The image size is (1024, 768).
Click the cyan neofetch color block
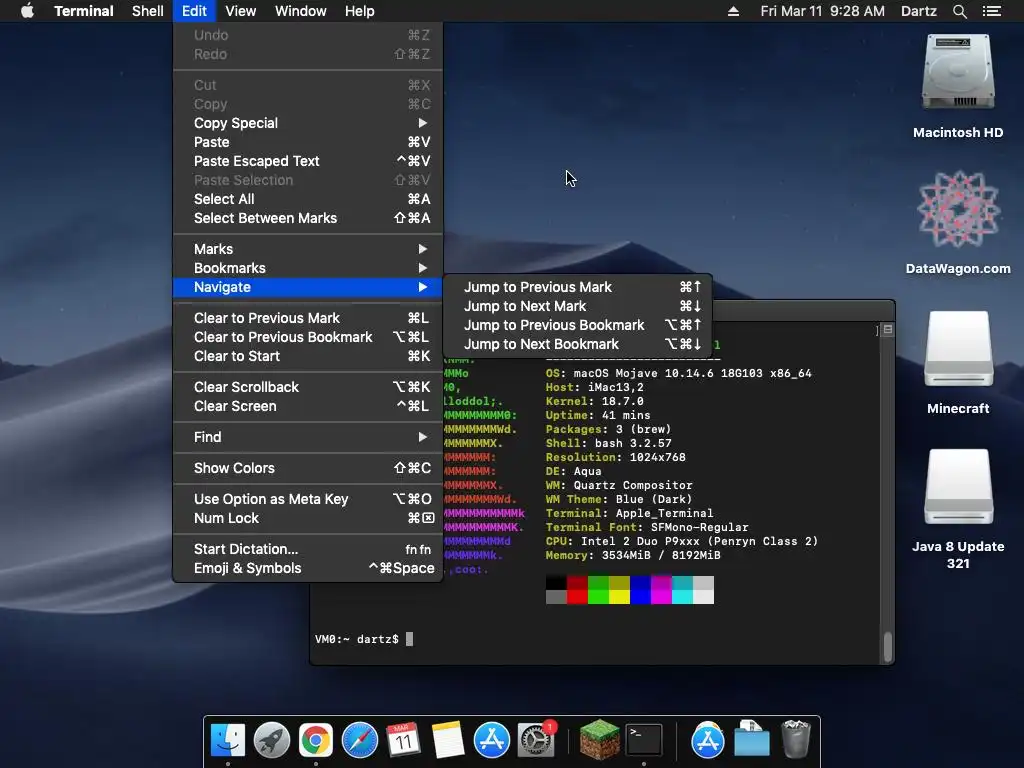[x=682, y=596]
